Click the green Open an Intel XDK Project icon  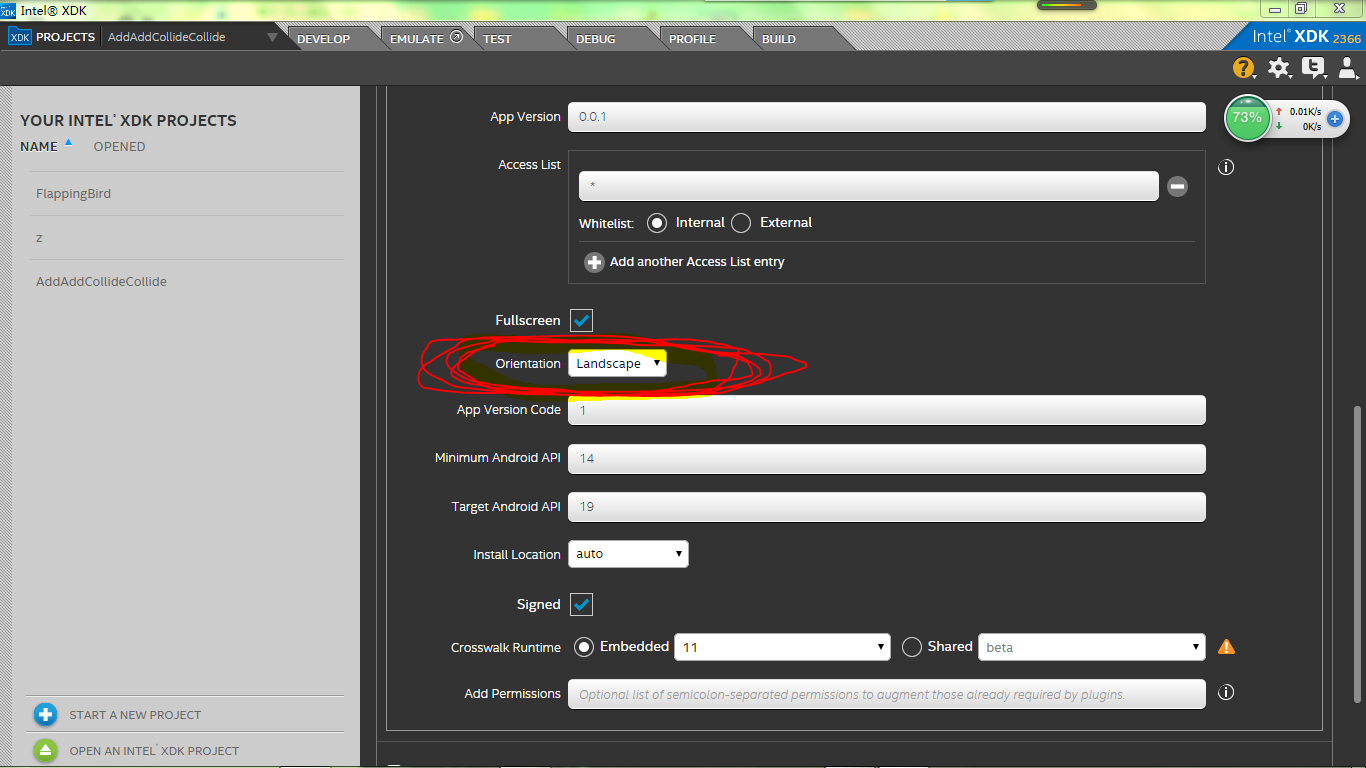pyautogui.click(x=44, y=750)
